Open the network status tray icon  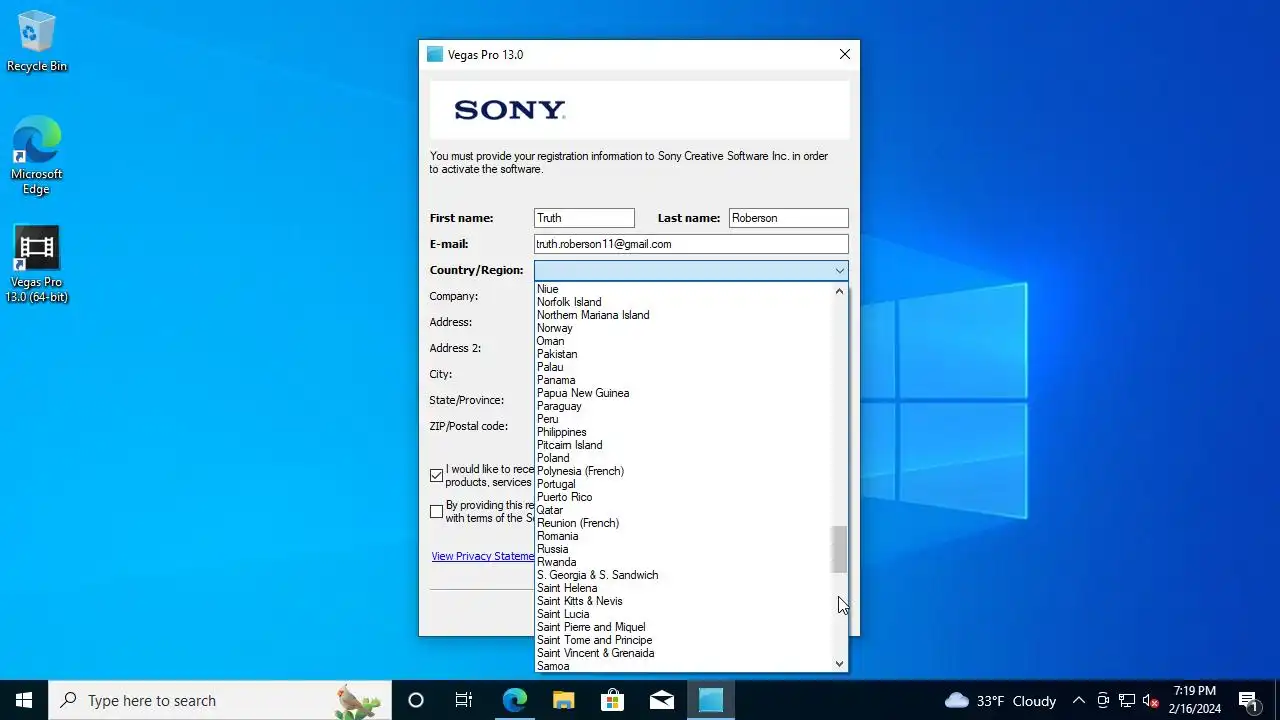[x=1126, y=700]
